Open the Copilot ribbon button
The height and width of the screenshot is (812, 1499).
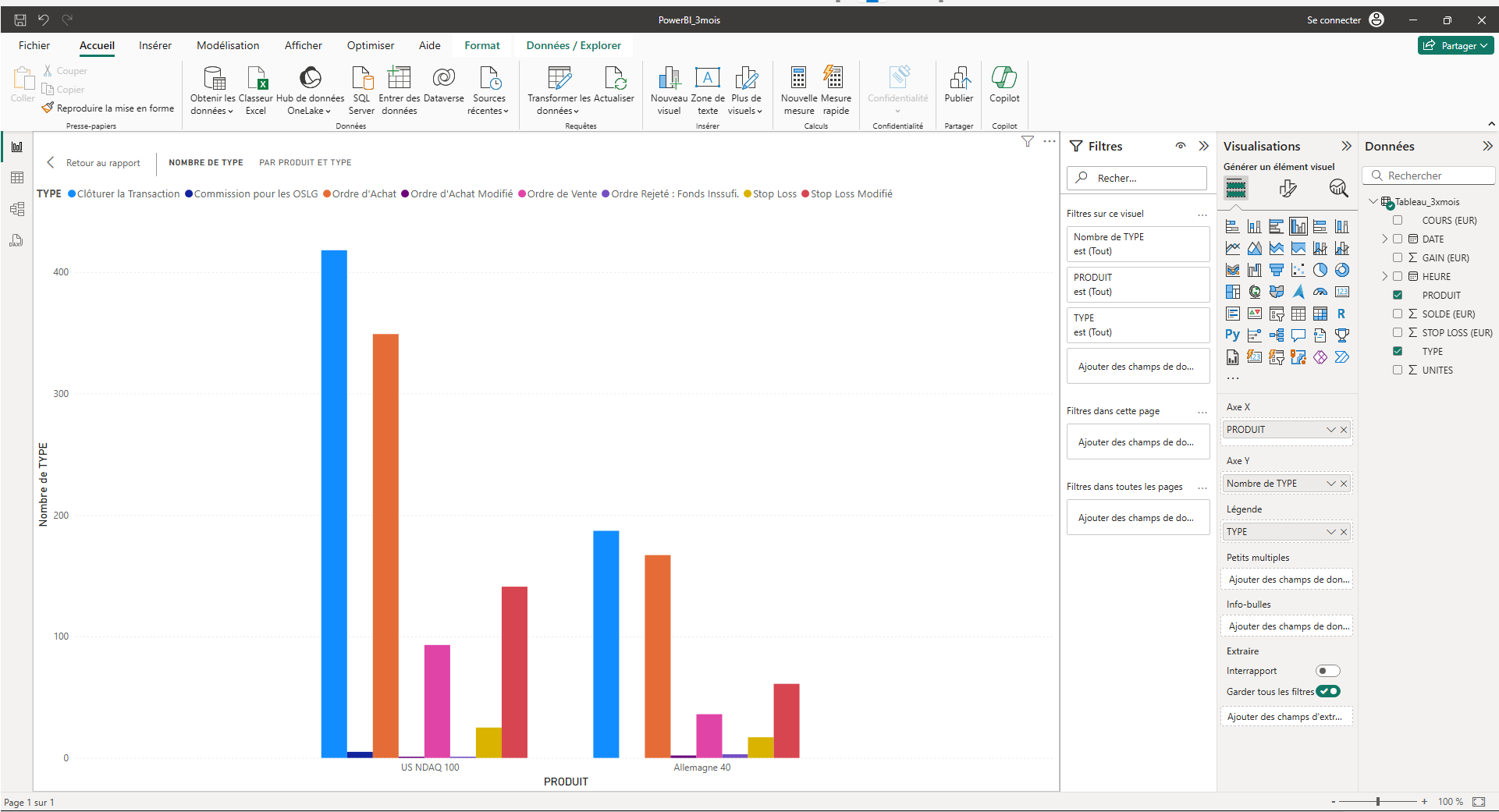click(1003, 84)
